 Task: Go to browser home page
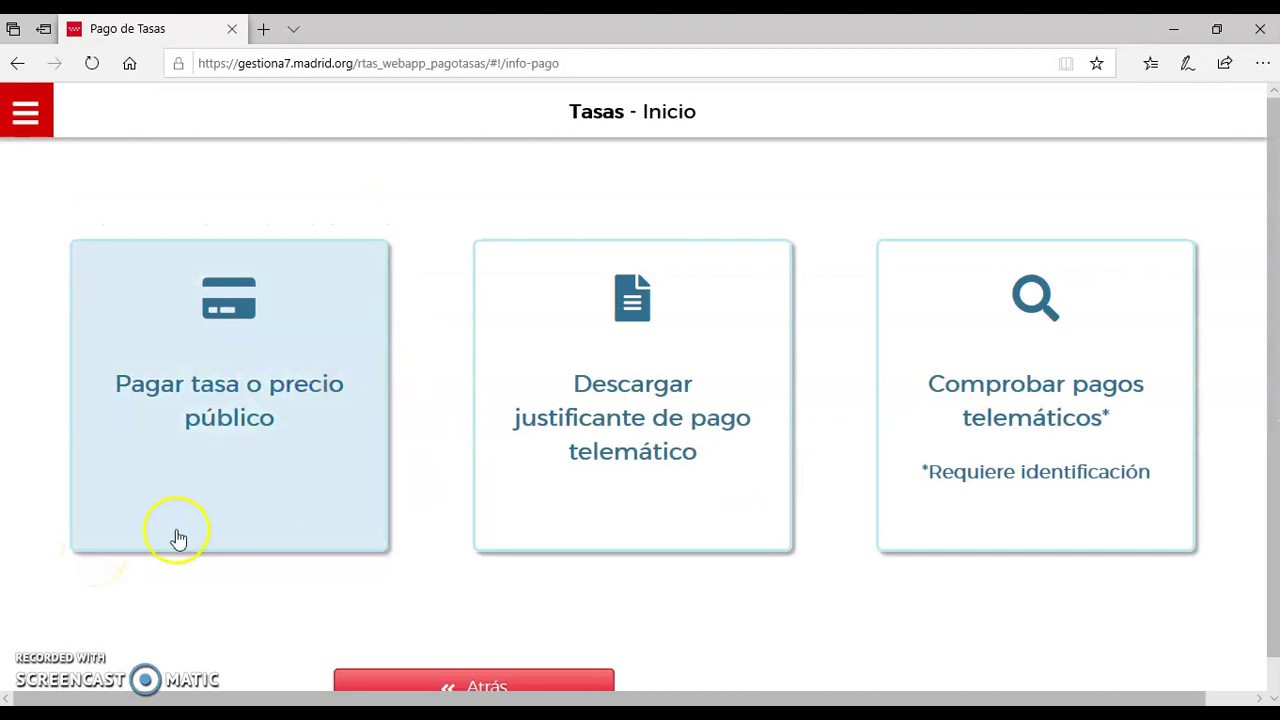[x=129, y=63]
